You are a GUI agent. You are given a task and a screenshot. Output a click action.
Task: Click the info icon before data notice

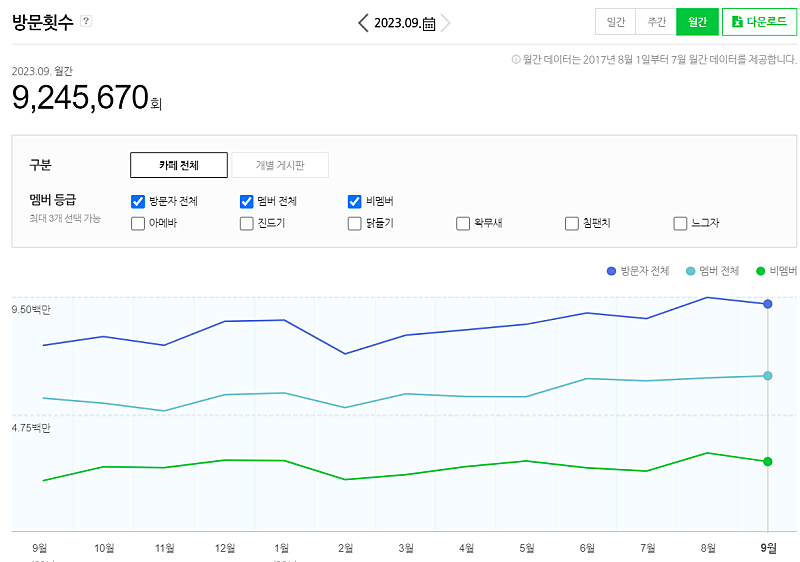516,60
